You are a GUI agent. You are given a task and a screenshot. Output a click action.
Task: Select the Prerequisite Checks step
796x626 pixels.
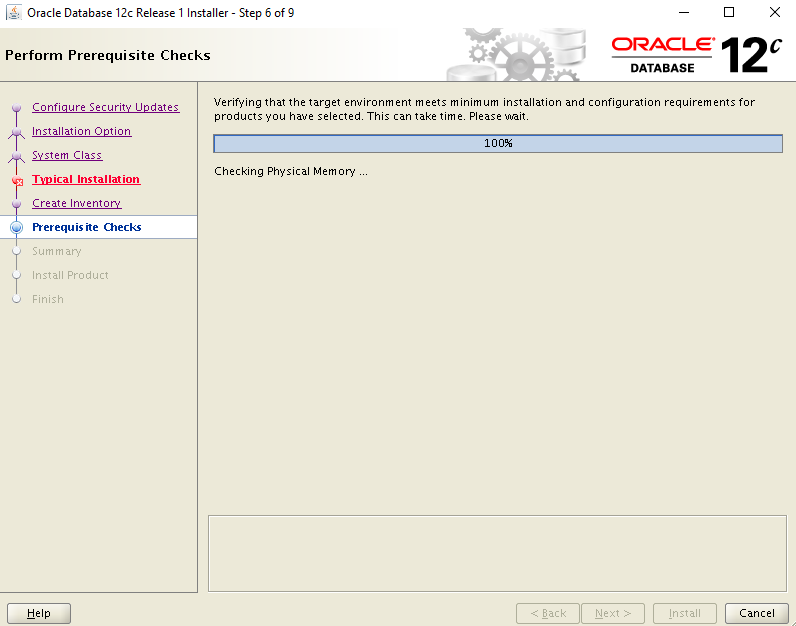click(x=87, y=227)
